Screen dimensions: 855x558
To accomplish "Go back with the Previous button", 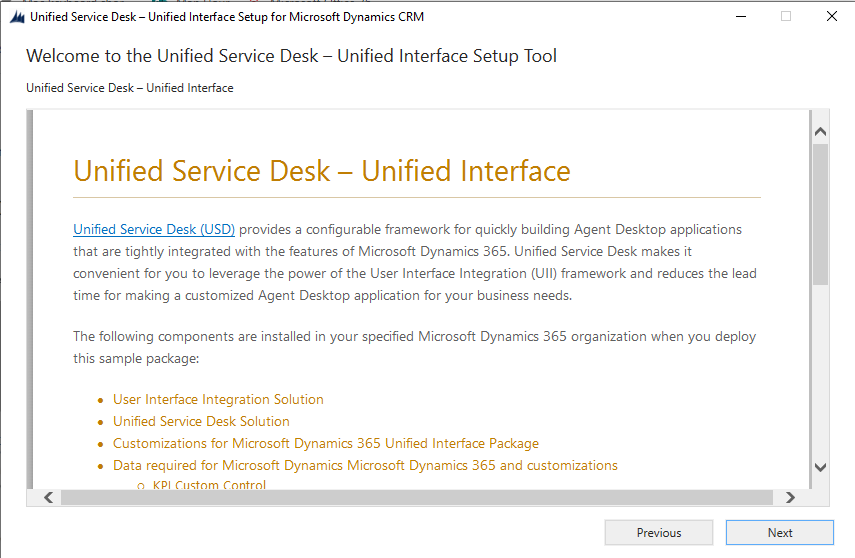I will (x=659, y=532).
